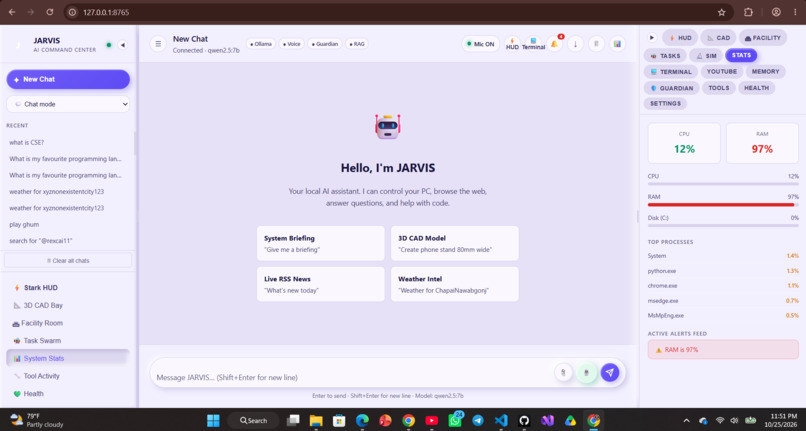Open the 'RAM is 97%' alert

pyautogui.click(x=723, y=349)
